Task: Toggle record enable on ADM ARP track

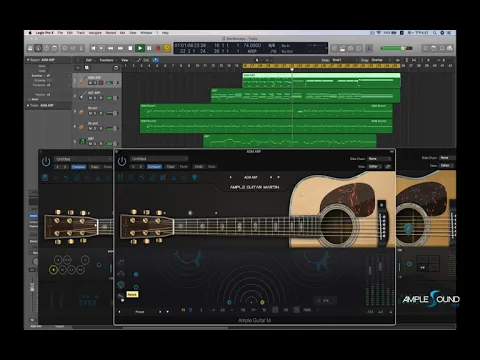Action: click(x=101, y=83)
